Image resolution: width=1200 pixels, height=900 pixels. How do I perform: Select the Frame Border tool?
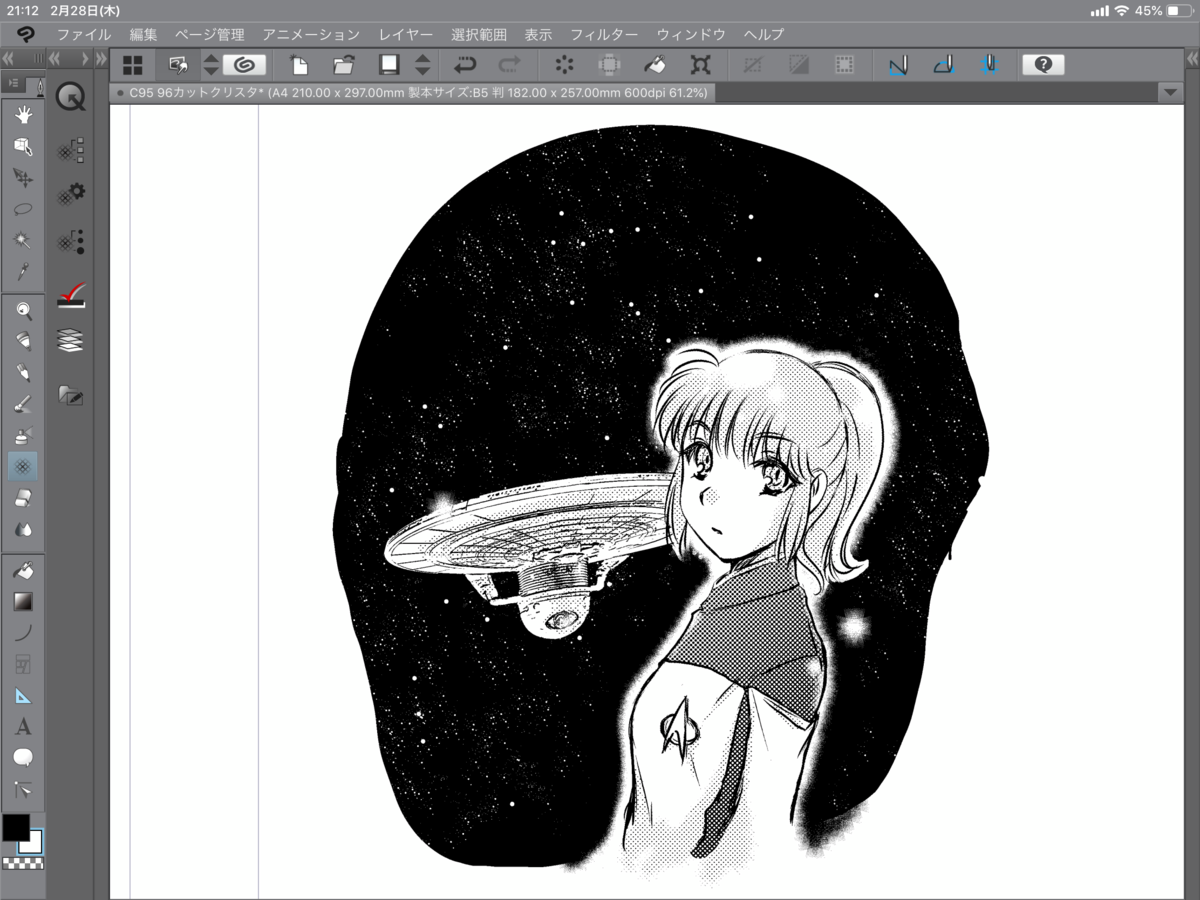click(x=23, y=663)
